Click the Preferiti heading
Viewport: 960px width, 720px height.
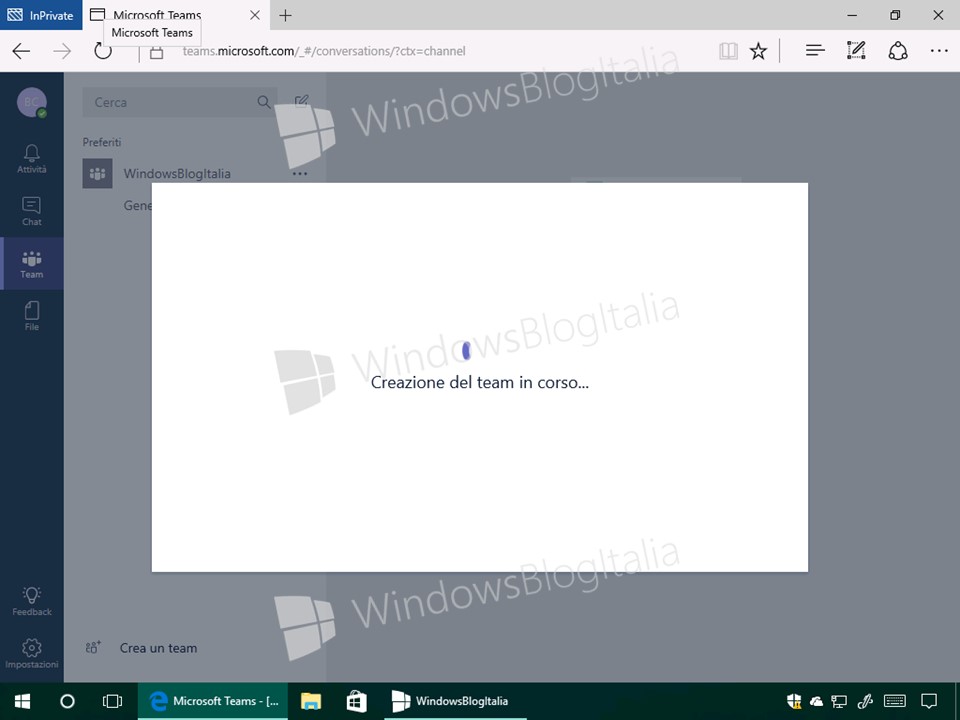click(x=102, y=142)
